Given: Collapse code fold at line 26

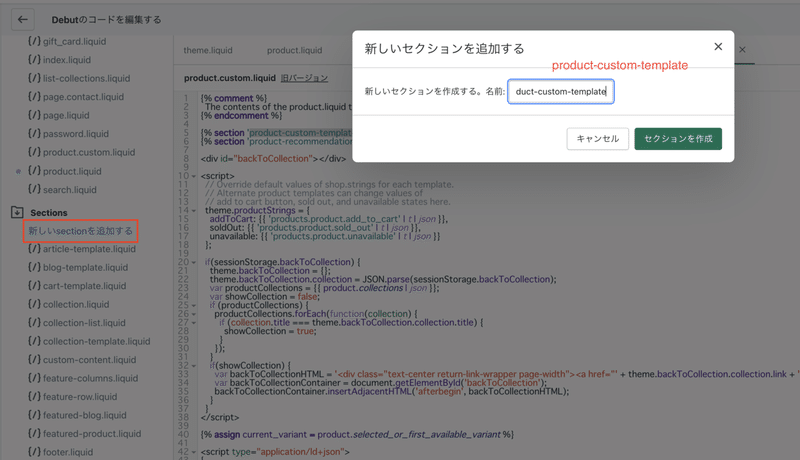Looking at the screenshot, I should [x=194, y=314].
